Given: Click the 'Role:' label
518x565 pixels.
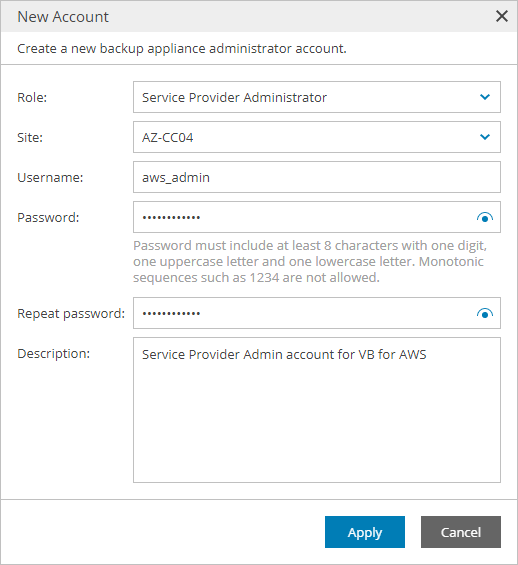Looking at the screenshot, I should pos(32,97).
